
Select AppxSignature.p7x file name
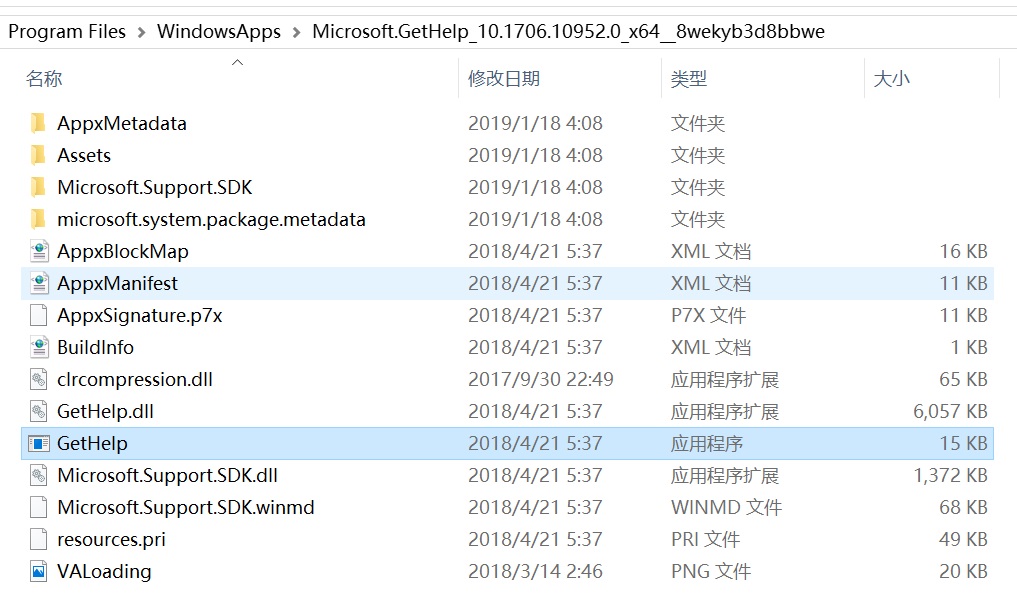click(140, 315)
